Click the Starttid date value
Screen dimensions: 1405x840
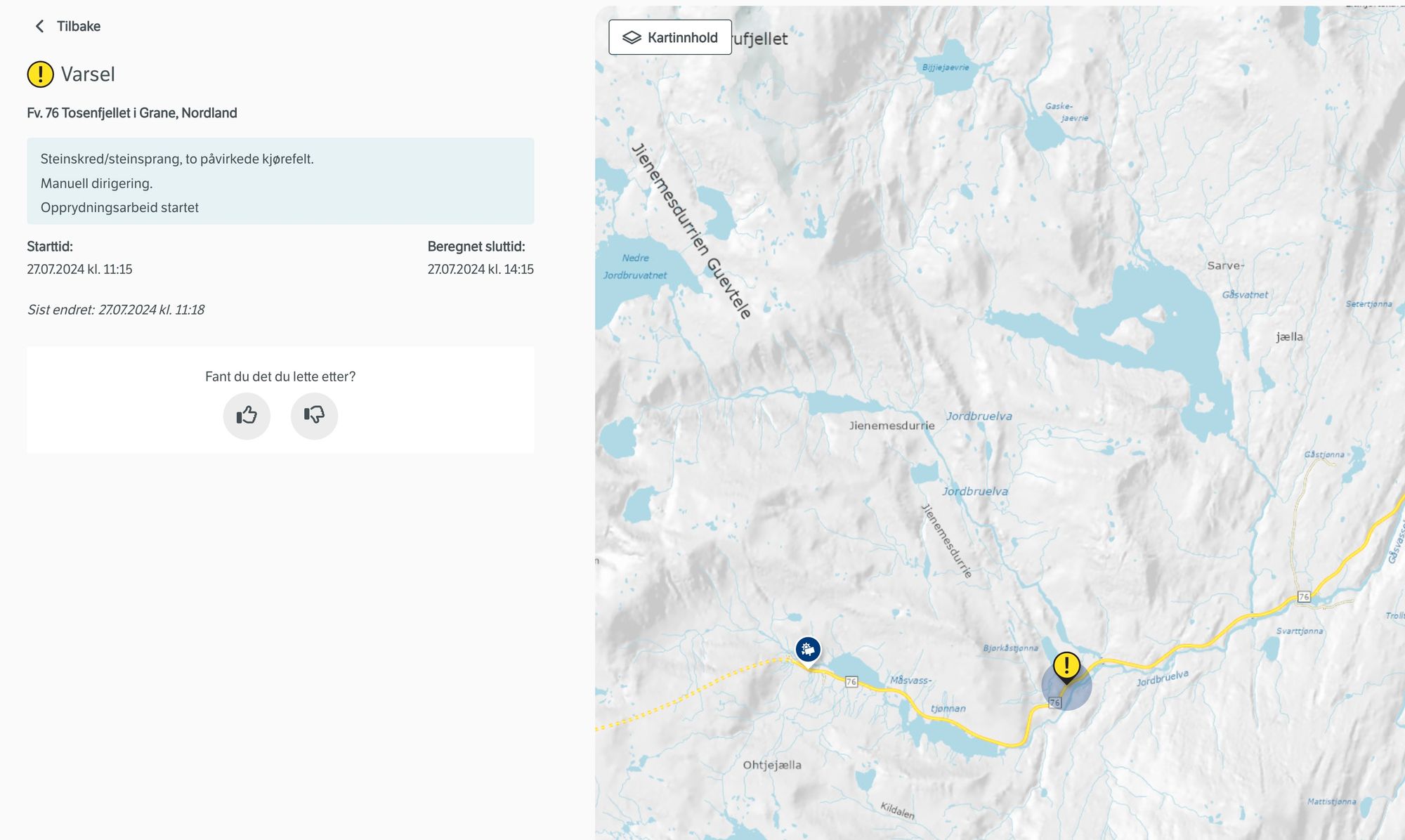[x=79, y=270]
